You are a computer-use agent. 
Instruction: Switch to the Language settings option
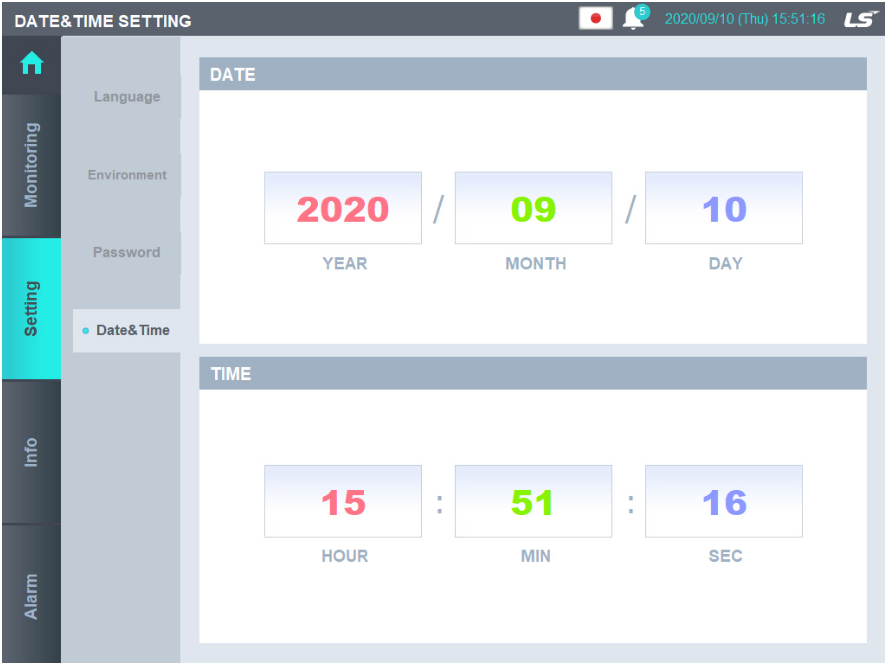coord(126,97)
